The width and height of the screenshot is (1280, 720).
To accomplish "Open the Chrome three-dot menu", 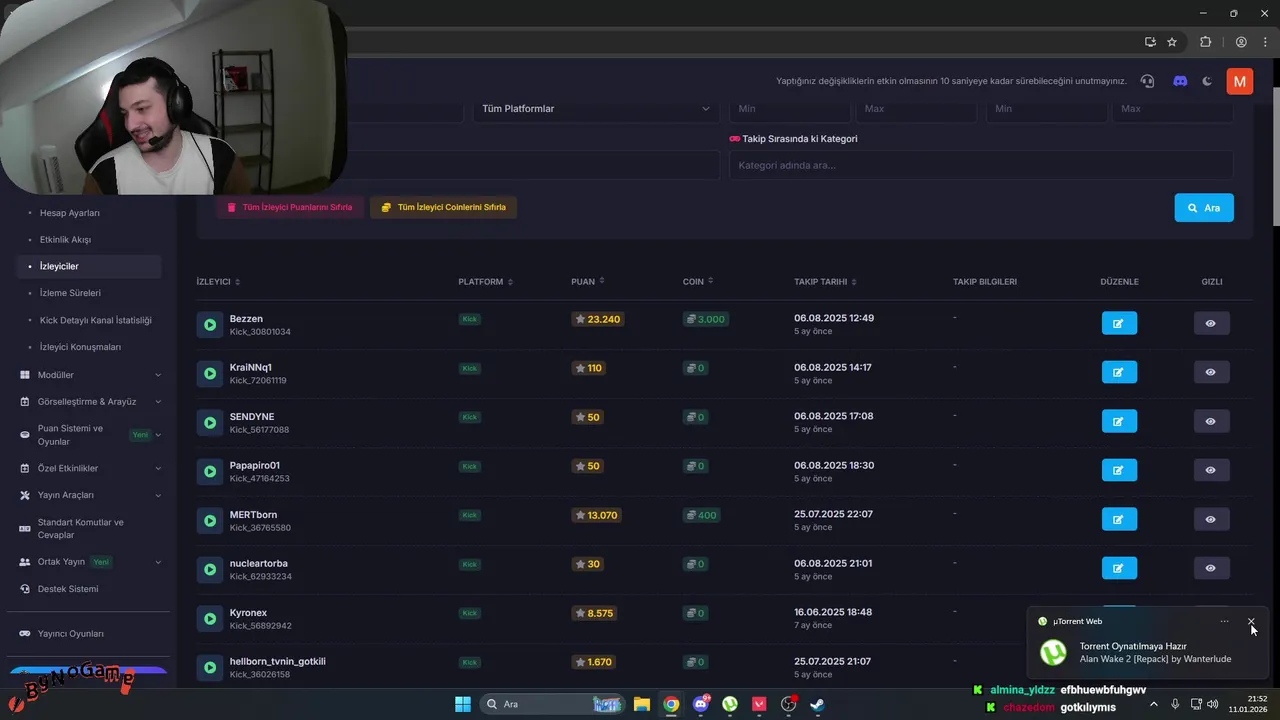I will [x=1265, y=42].
